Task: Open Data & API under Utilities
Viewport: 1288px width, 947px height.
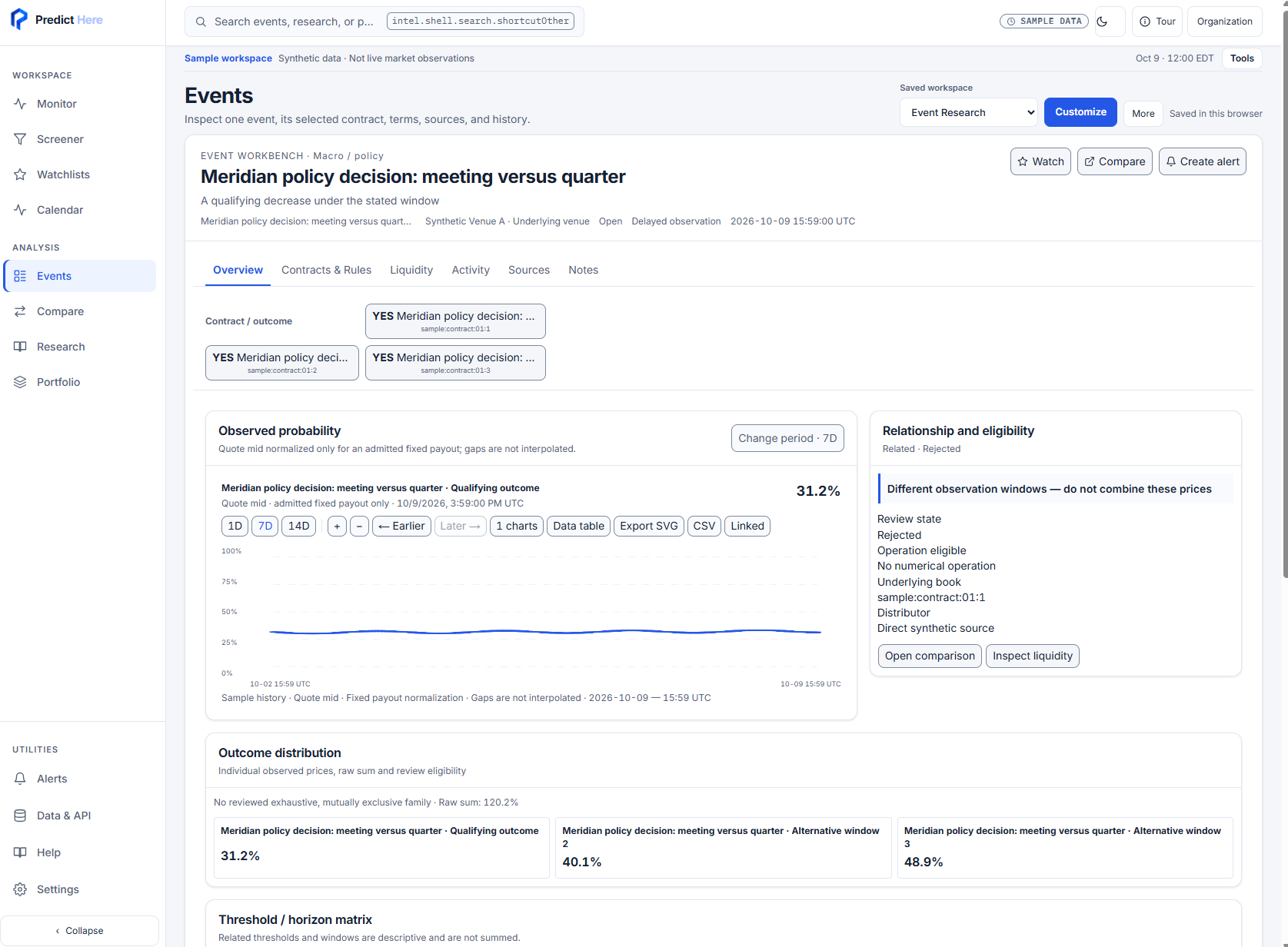Action: point(79,816)
